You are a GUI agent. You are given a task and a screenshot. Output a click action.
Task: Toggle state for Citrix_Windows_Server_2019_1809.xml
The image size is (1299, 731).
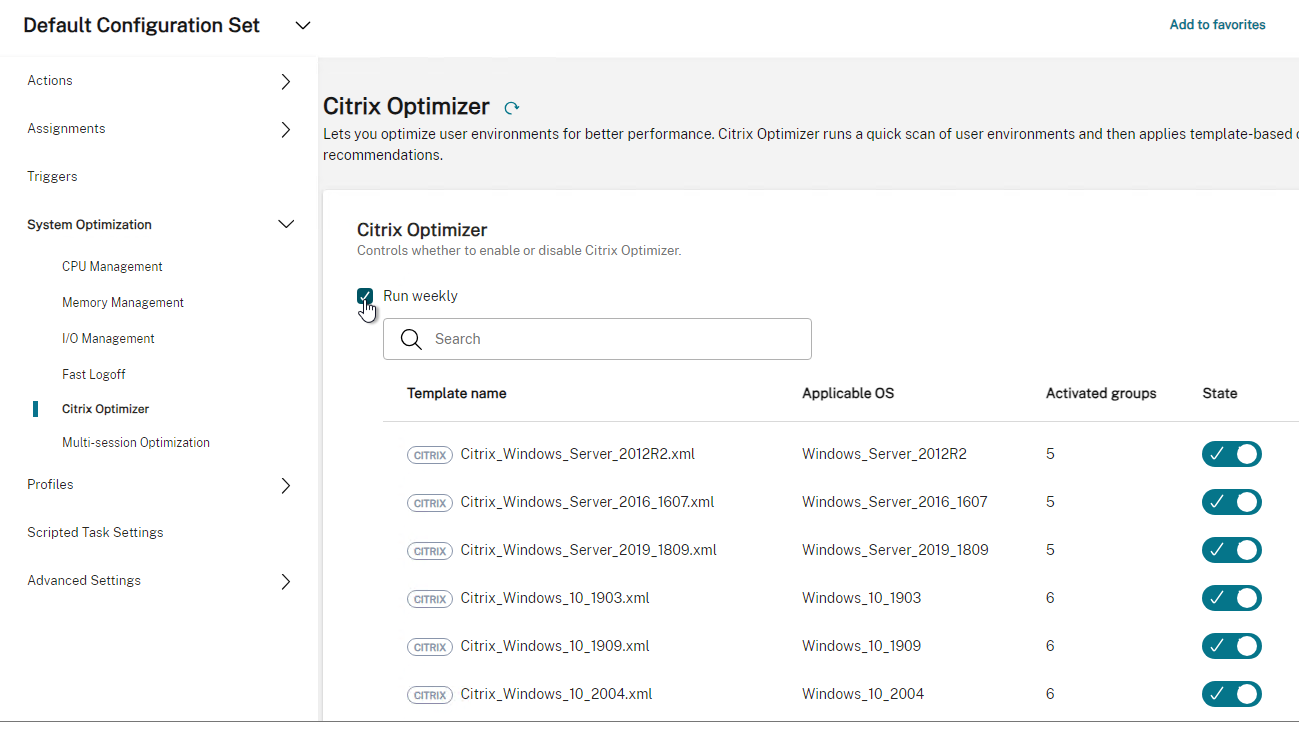(1232, 550)
